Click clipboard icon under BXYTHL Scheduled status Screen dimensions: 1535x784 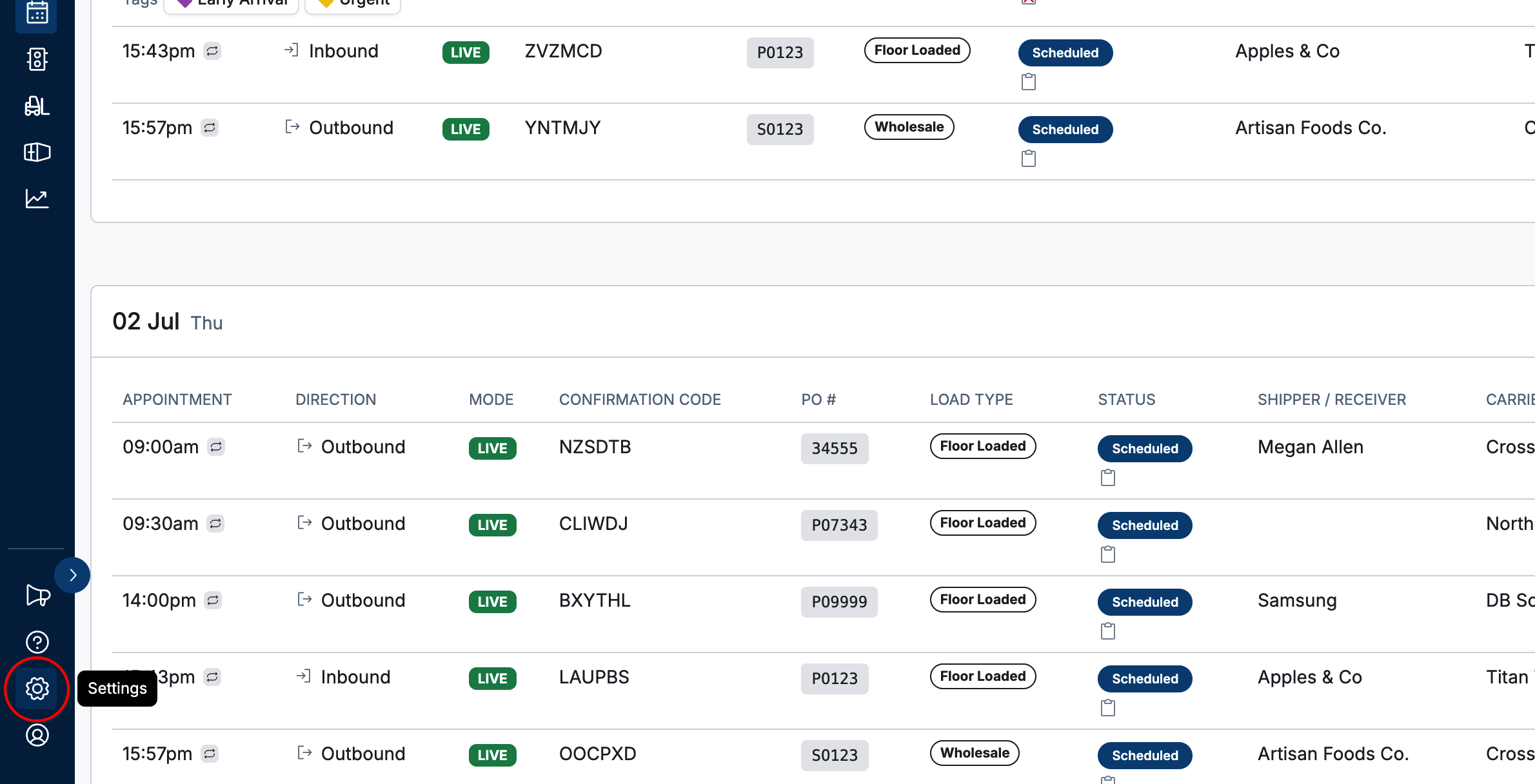pos(1108,631)
